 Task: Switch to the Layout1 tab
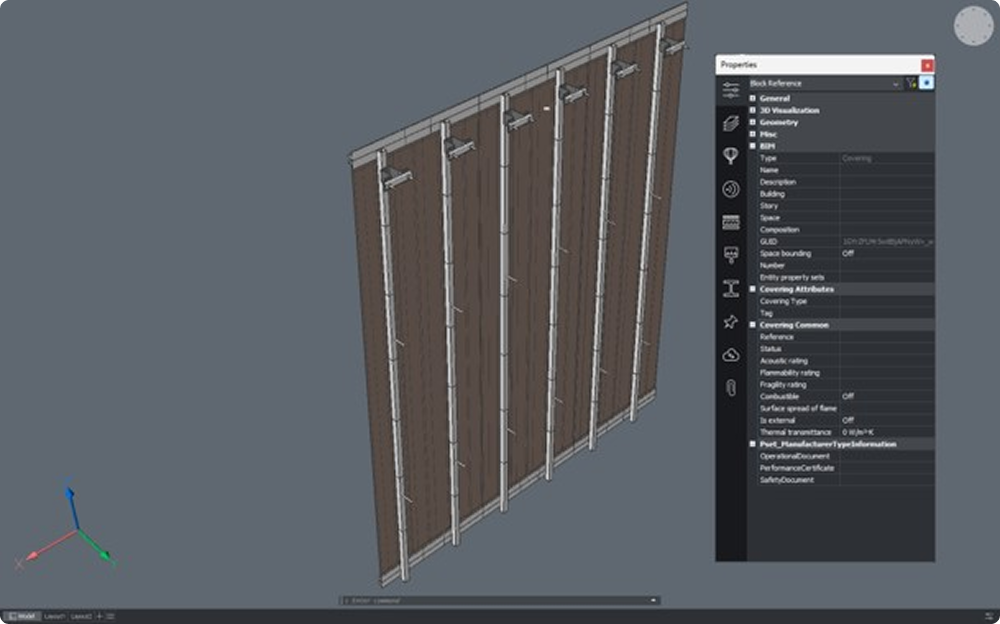(x=54, y=616)
